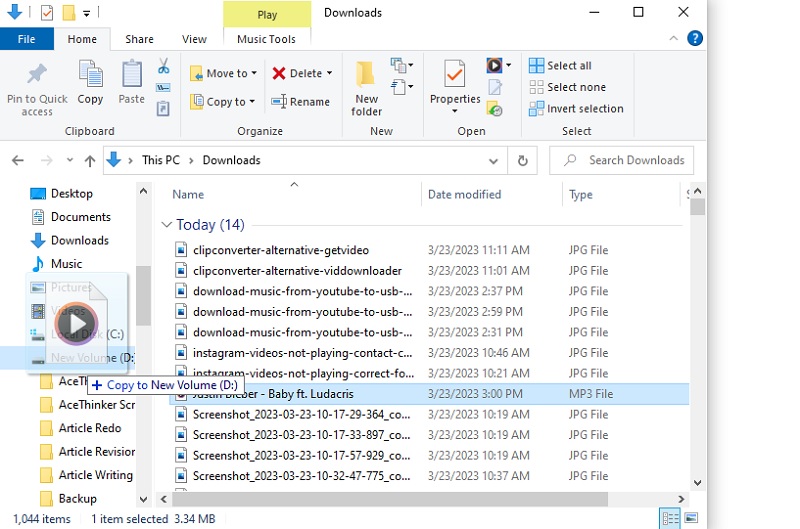Screen dimensions: 800x529
Task: Sort by the Name column header
Action: pyautogui.click(x=293, y=194)
